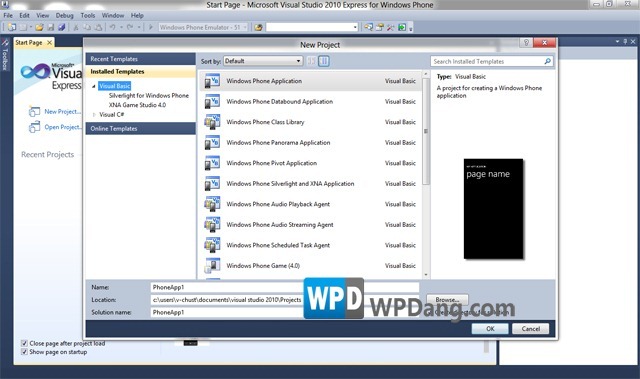Select Windows Phone Pivot Application template icon

(x=212, y=163)
